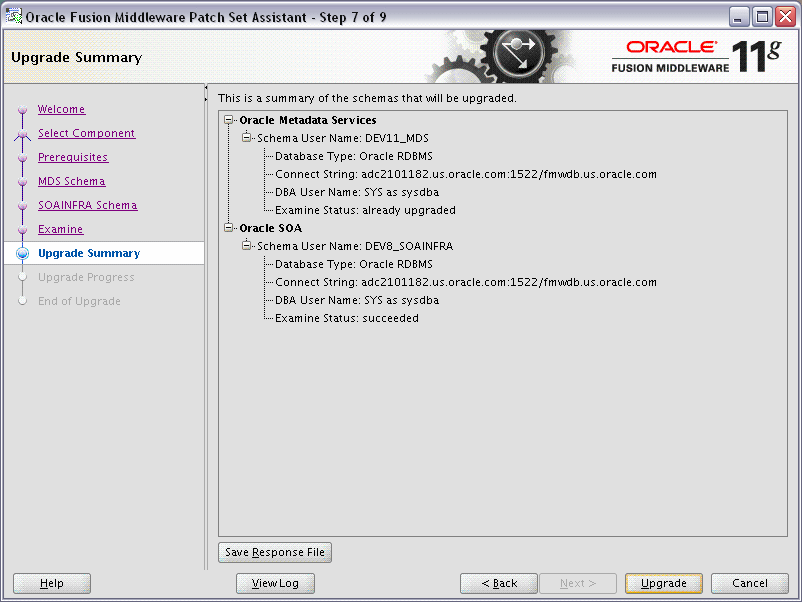Click the Upgrade Summary step bullet icon
Image resolution: width=802 pixels, height=602 pixels.
(23, 253)
